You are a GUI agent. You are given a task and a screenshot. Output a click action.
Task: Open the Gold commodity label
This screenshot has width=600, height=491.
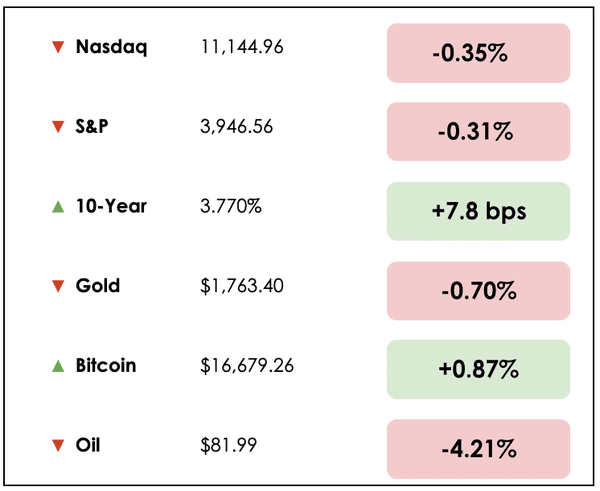click(98, 286)
